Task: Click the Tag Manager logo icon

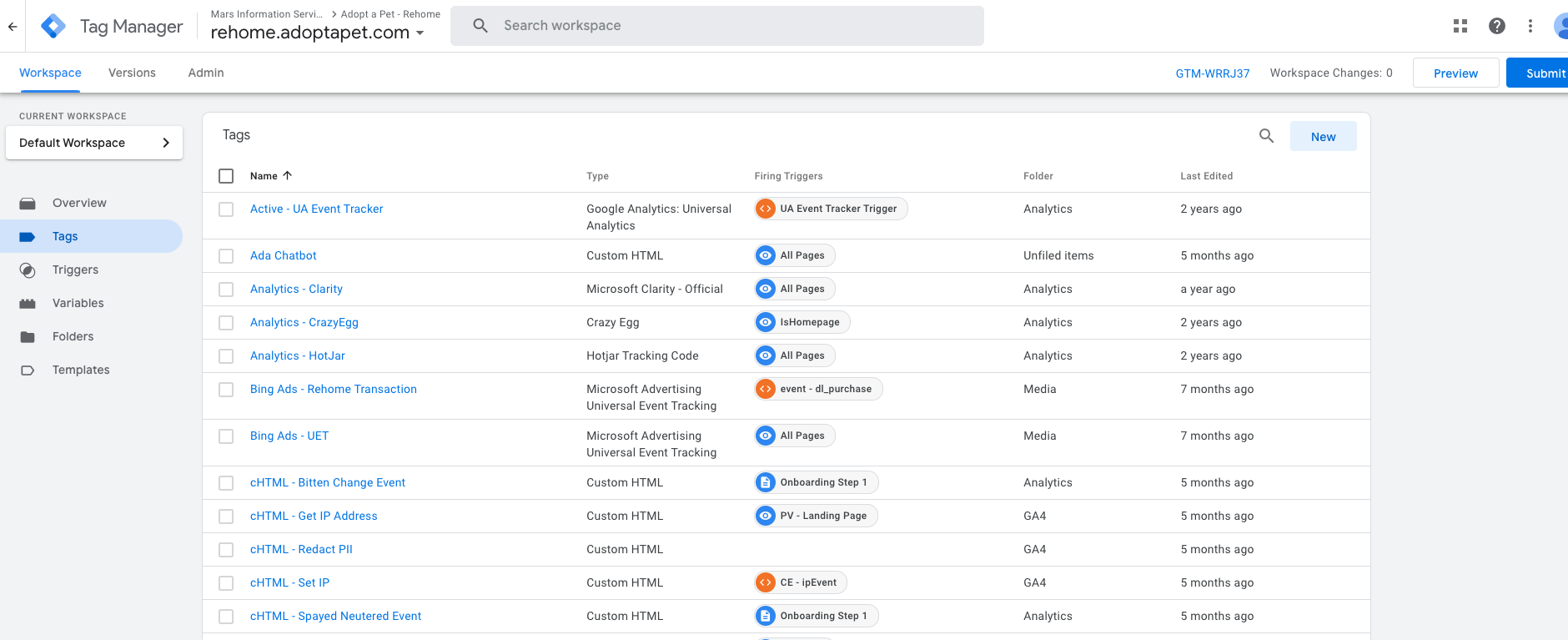Action: [53, 27]
